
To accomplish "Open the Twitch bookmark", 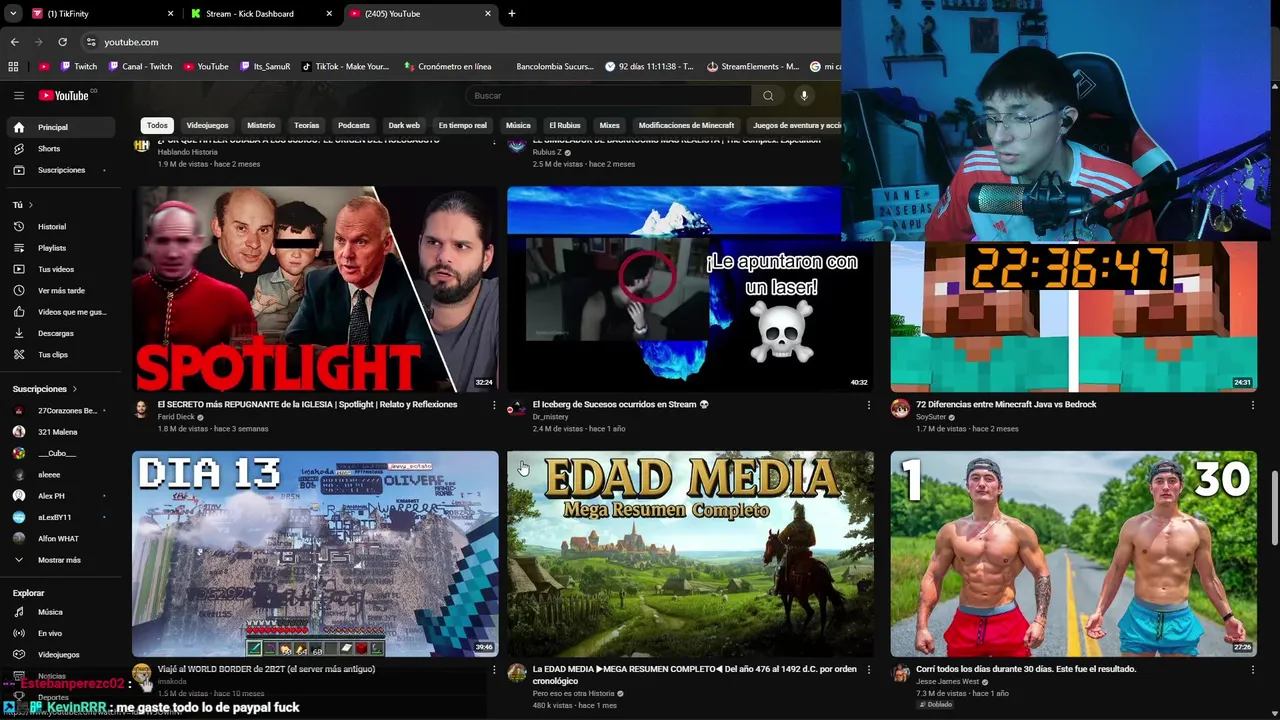I will pos(79,67).
